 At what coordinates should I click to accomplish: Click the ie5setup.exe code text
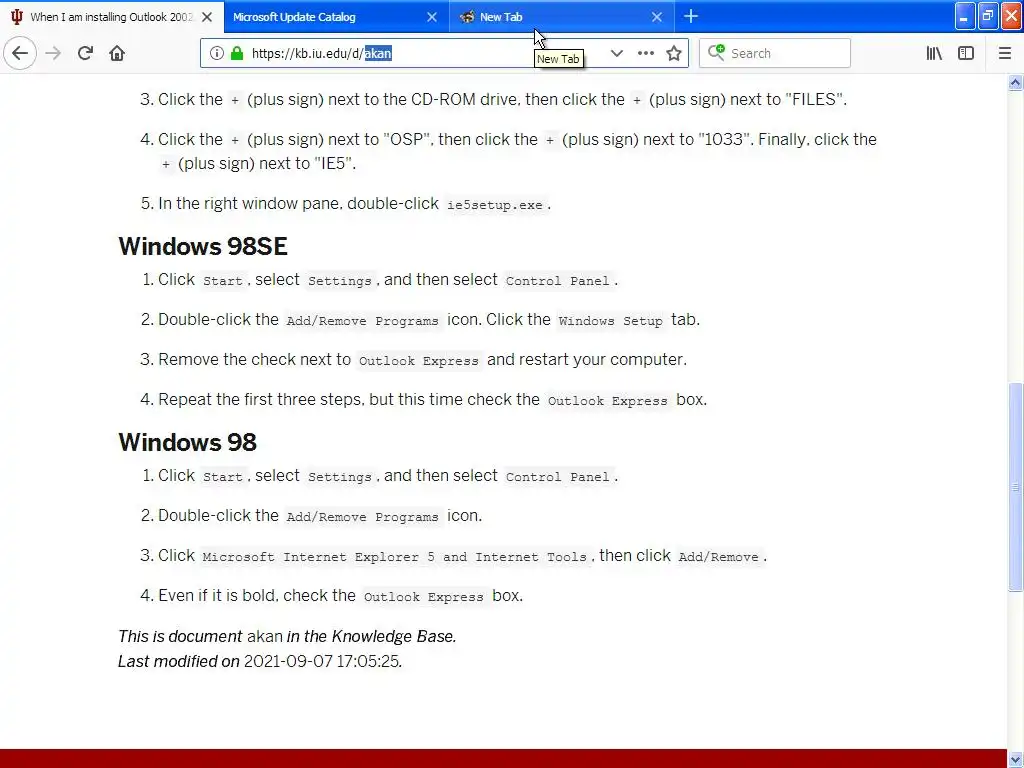[494, 205]
